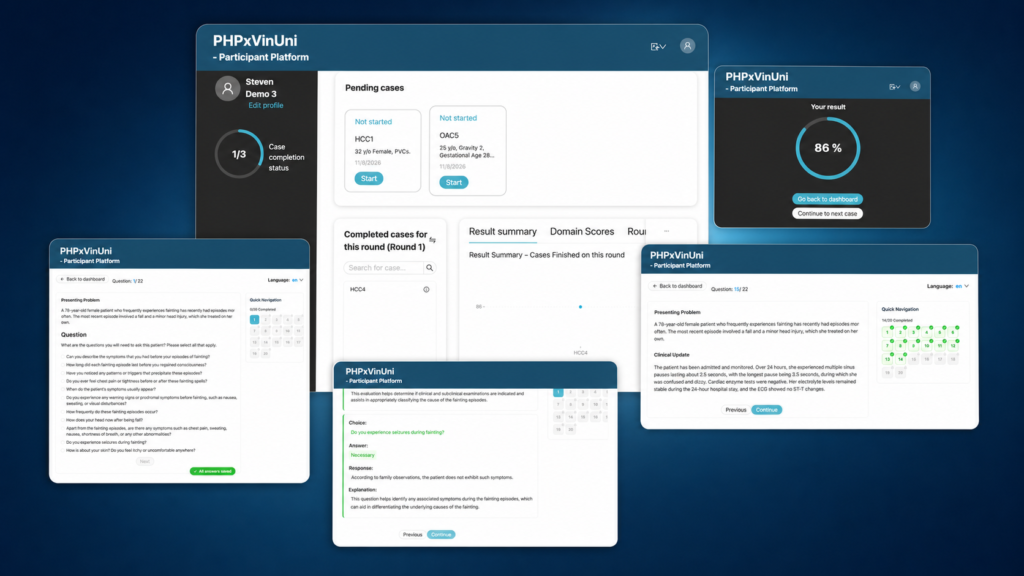Switch to the Result summary tab
The height and width of the screenshot is (576, 1024).
coord(503,232)
